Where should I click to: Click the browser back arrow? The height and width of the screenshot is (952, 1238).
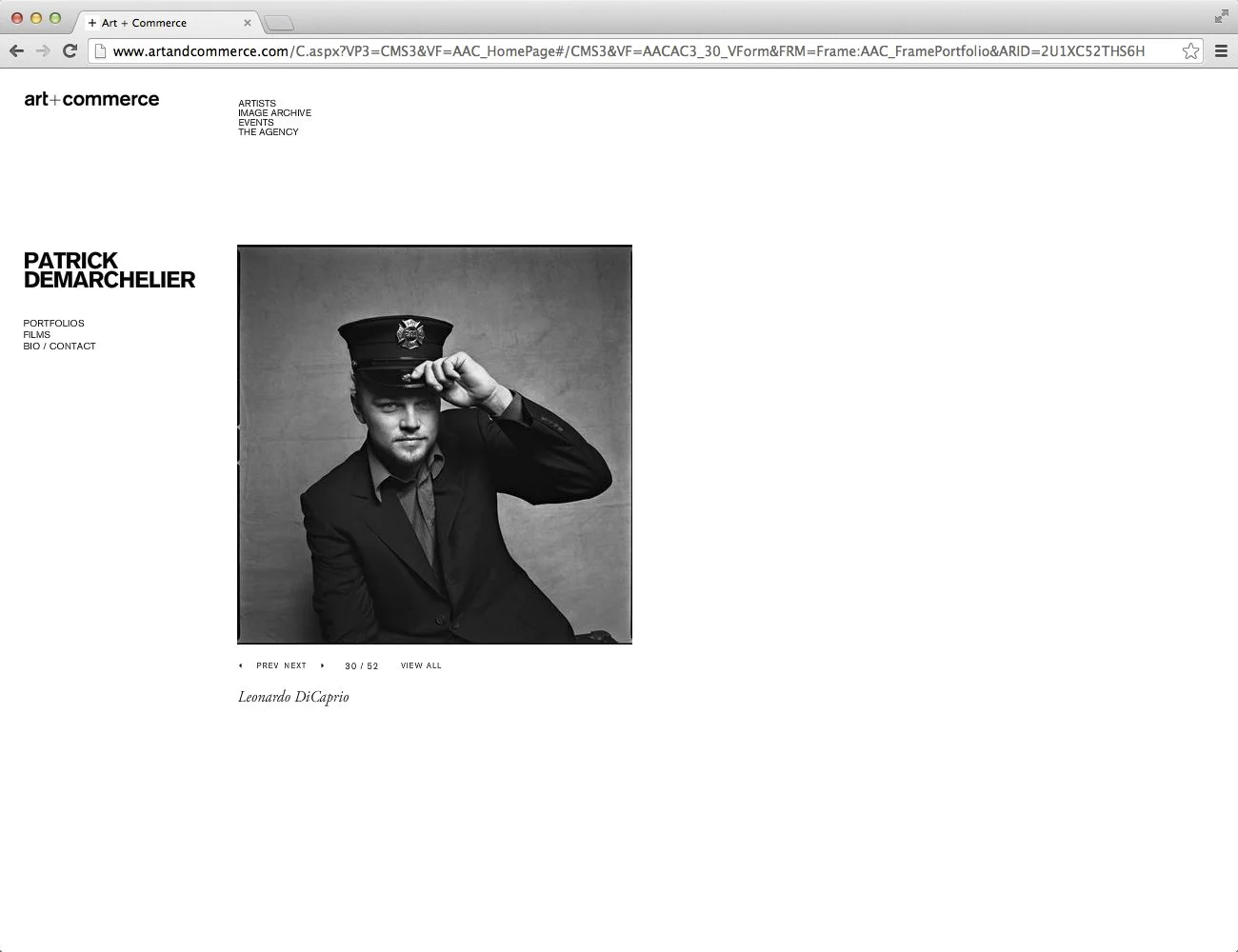point(16,51)
